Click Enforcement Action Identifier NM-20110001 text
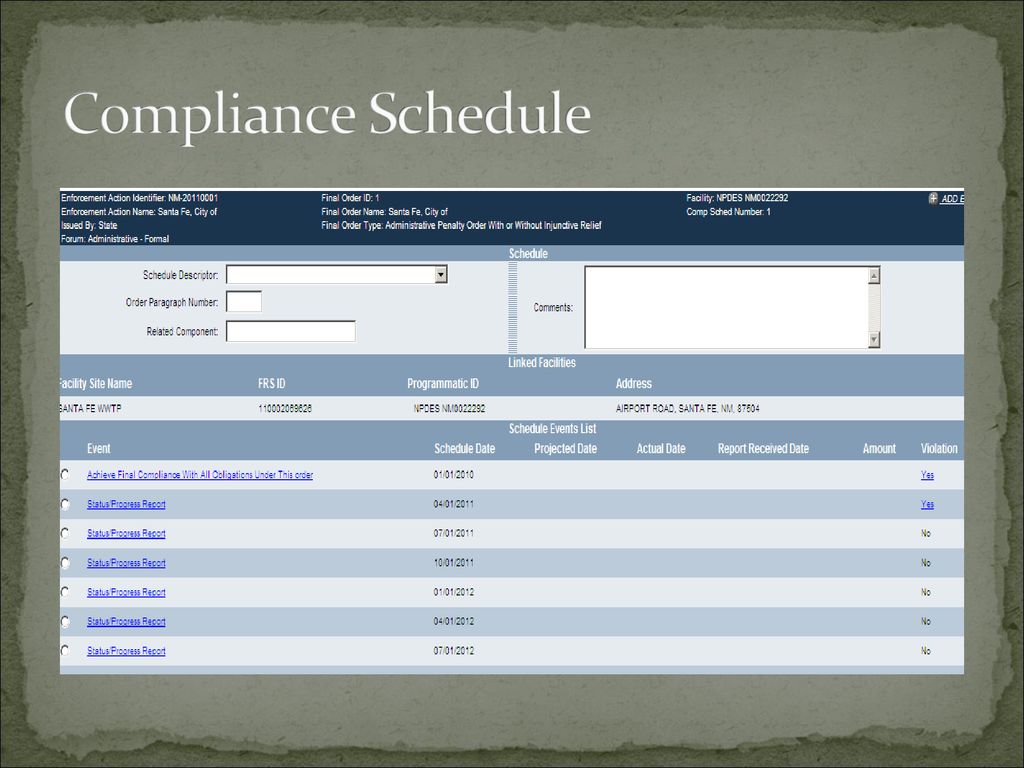The height and width of the screenshot is (768, 1024). coord(140,198)
